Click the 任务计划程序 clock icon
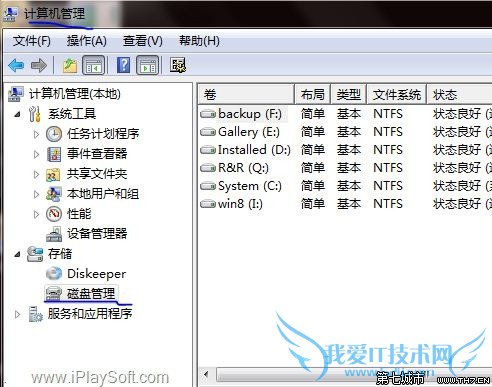The width and height of the screenshot is (492, 387). (54, 134)
